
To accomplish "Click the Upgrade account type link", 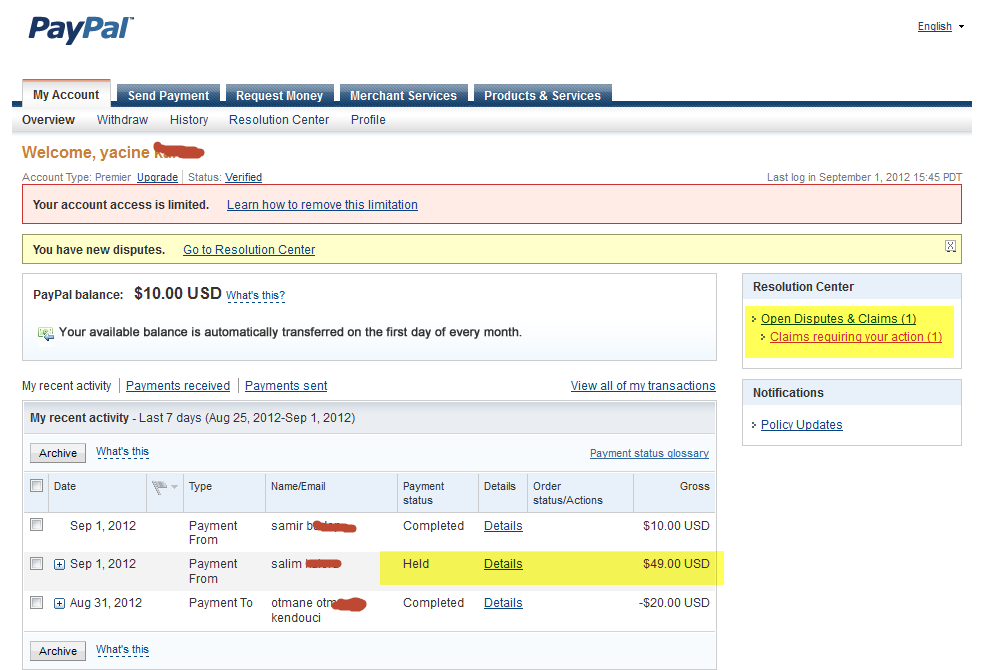I will pyautogui.click(x=157, y=177).
